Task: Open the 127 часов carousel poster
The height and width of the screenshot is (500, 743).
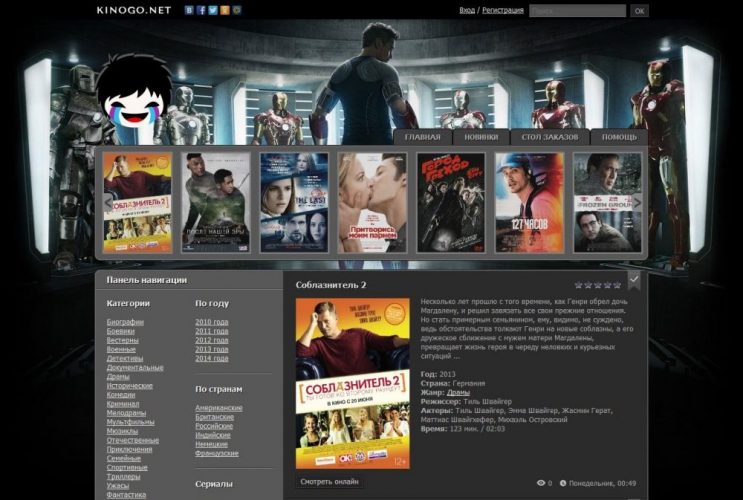Action: 529,202
